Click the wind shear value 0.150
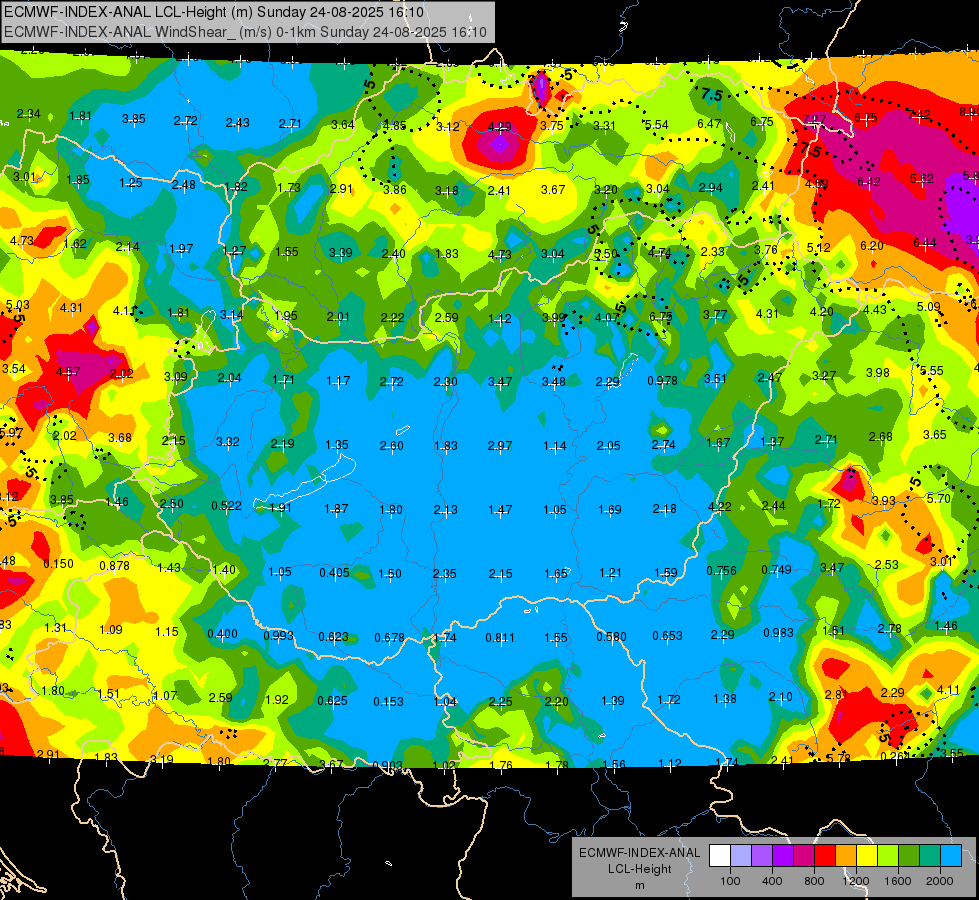Image resolution: width=979 pixels, height=900 pixels. (x=58, y=563)
